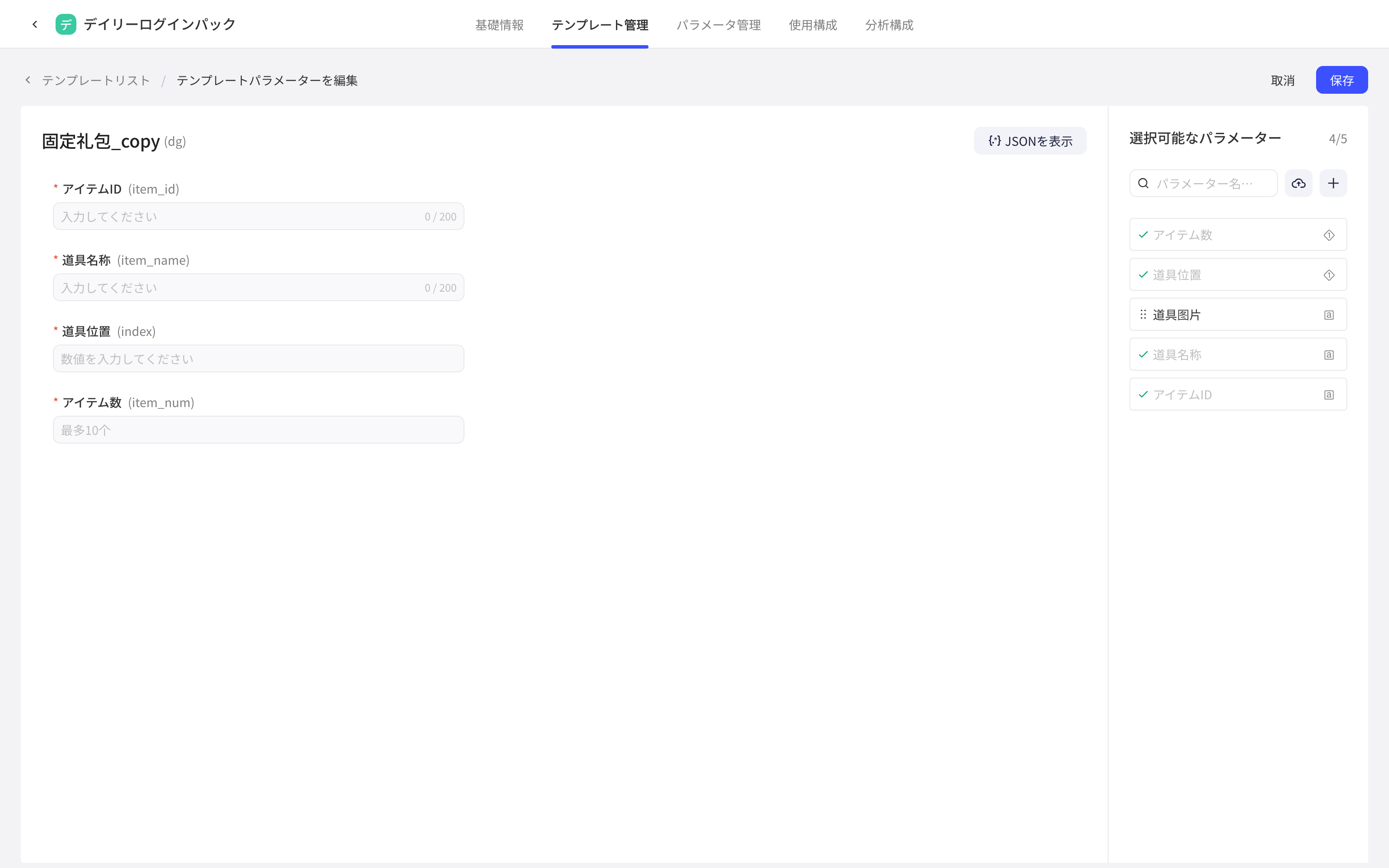Click the breadcrumb back chevron before テンプレートリスト
The height and width of the screenshot is (868, 1389).
[27, 80]
